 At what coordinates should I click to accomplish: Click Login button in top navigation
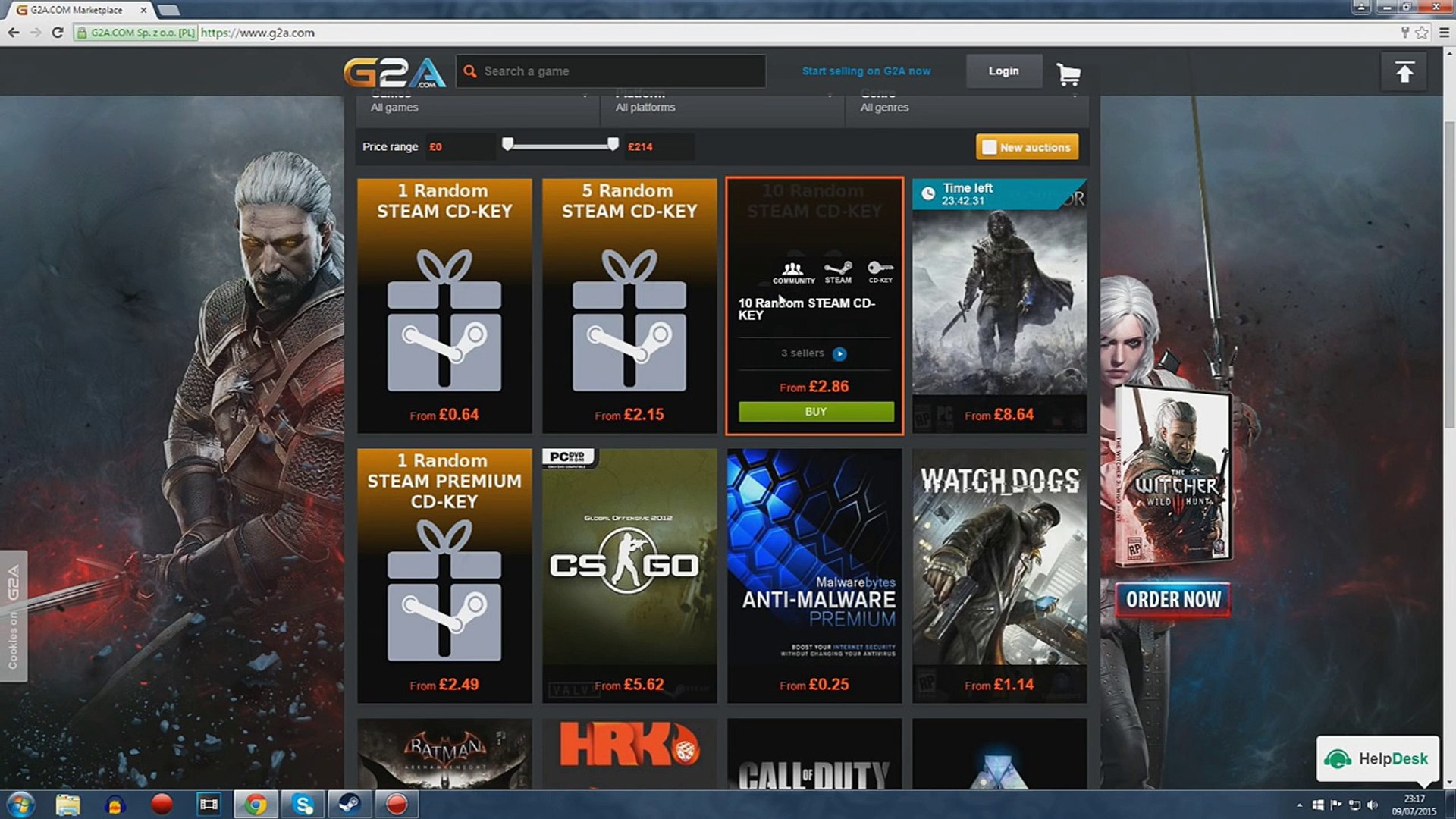[1004, 71]
